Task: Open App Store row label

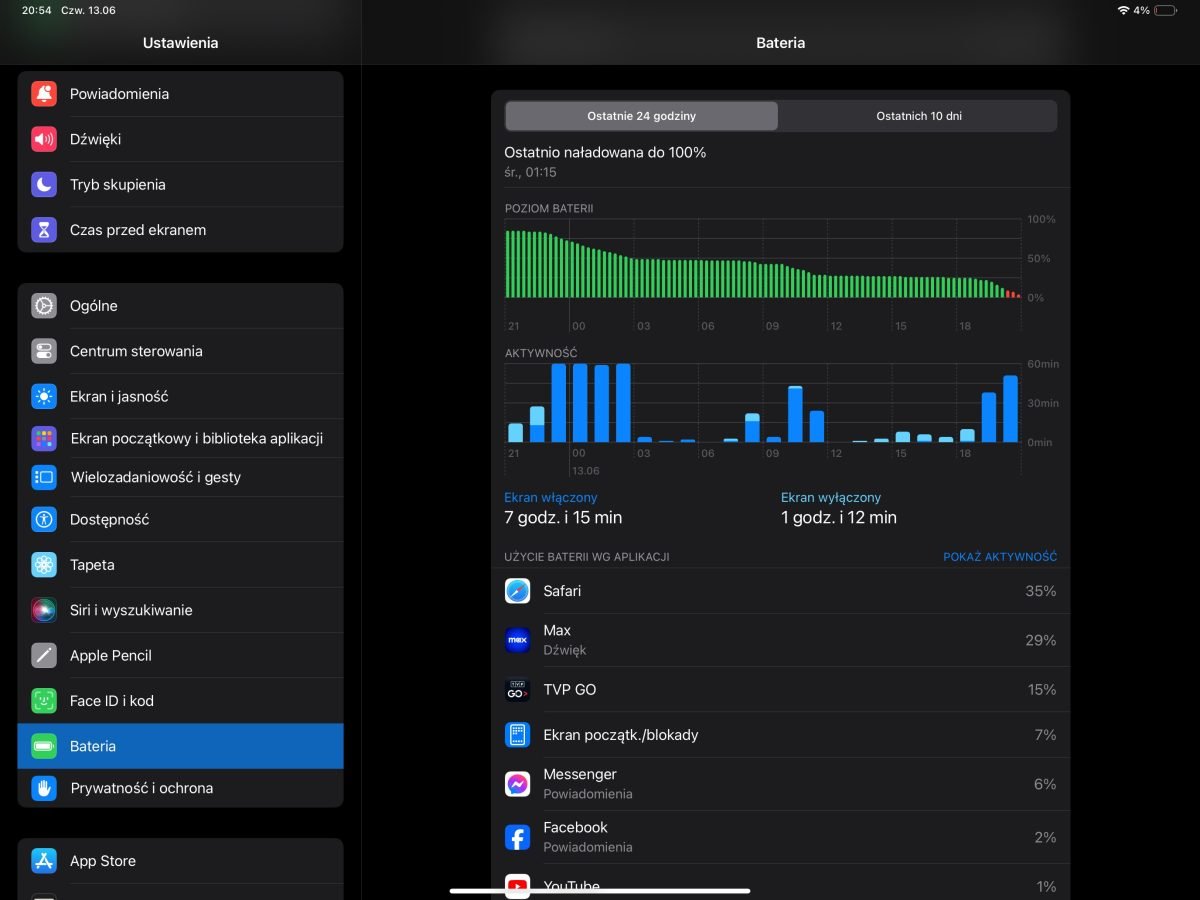Action: [103, 861]
